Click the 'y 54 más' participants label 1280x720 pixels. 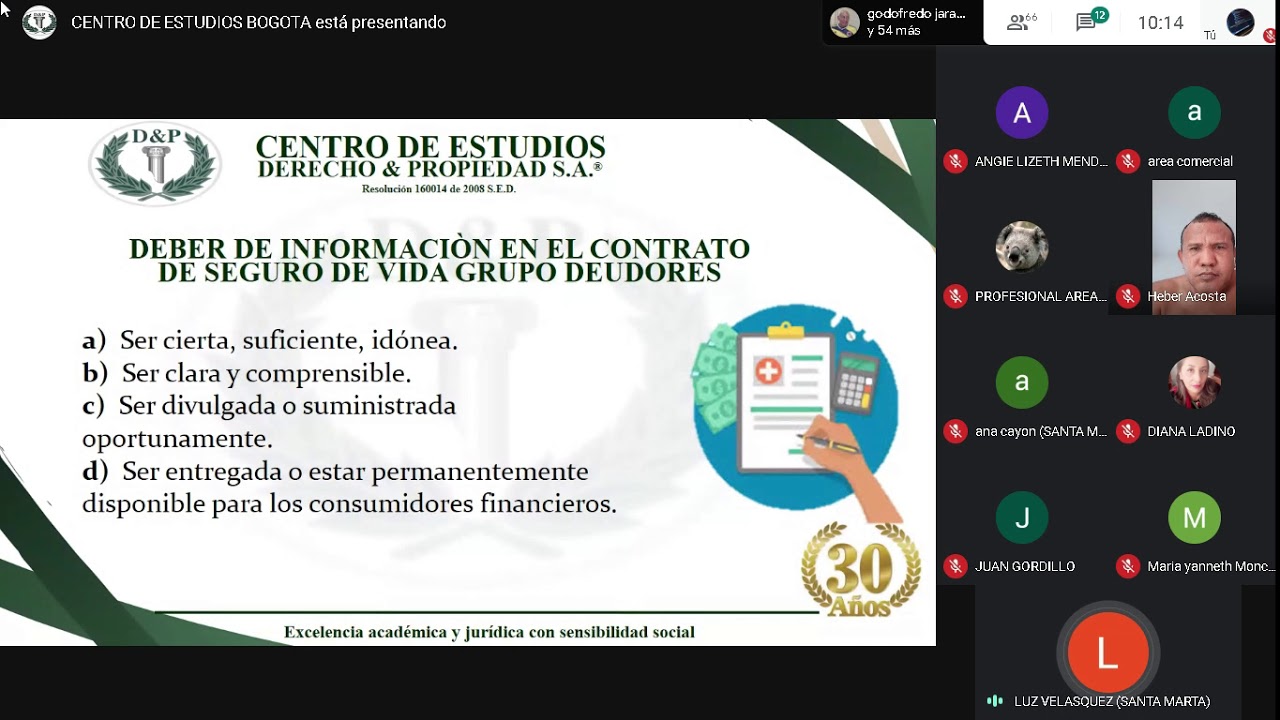pos(894,31)
